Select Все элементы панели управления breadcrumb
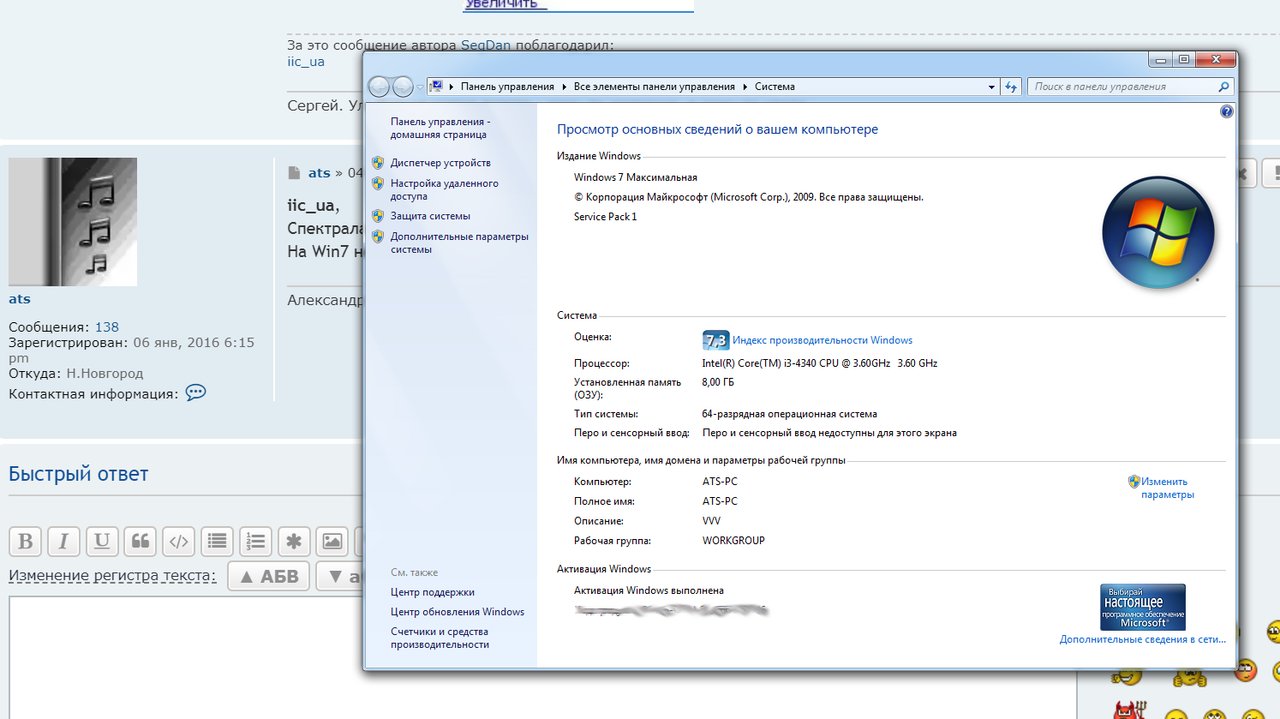The width and height of the screenshot is (1280, 719). point(654,87)
